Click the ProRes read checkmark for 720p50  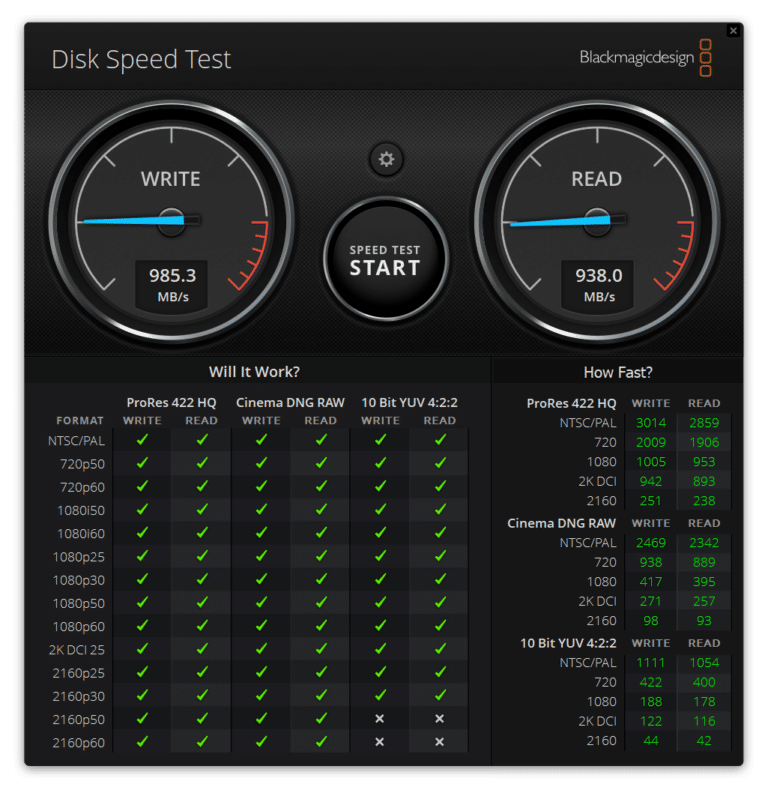202,463
